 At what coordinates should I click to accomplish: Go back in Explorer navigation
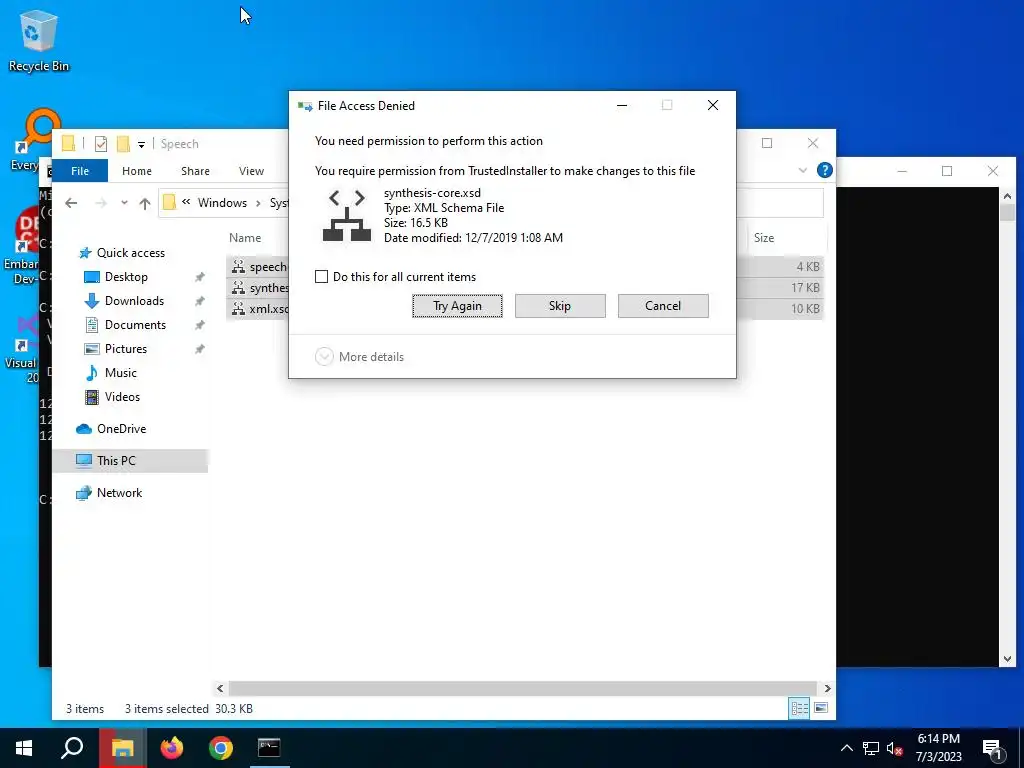pos(71,203)
